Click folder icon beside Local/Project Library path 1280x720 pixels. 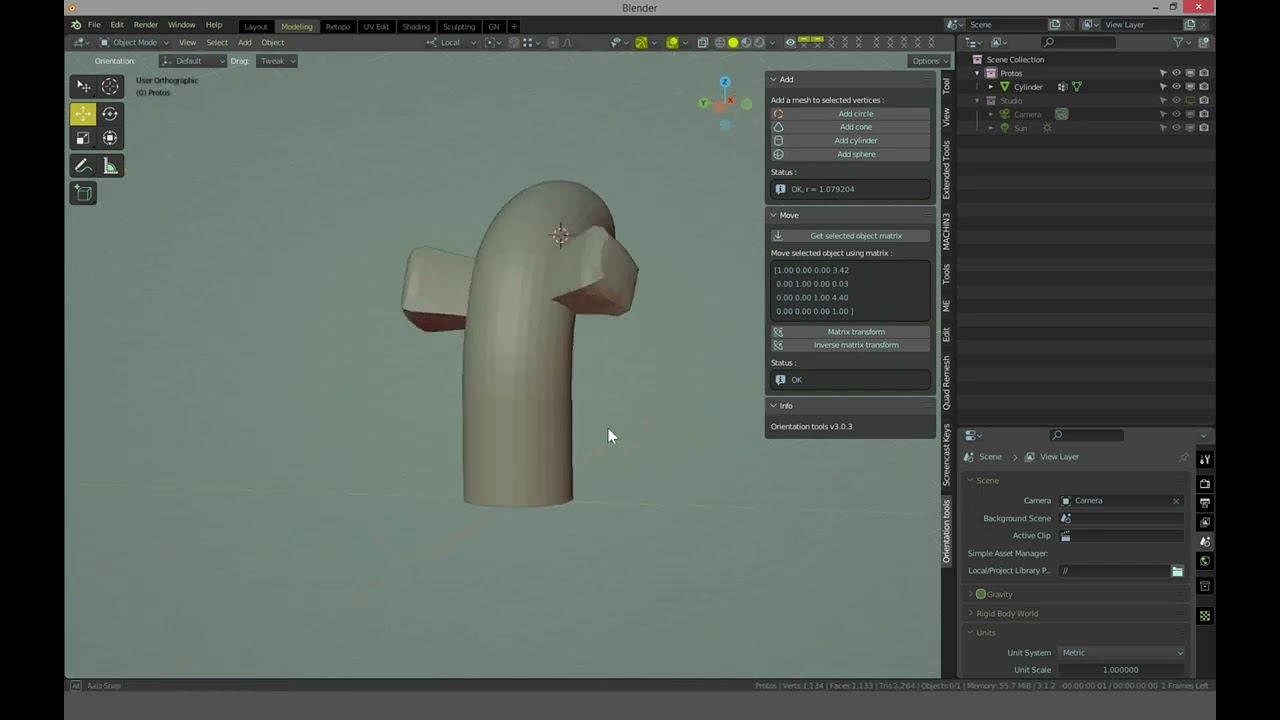tap(1177, 571)
